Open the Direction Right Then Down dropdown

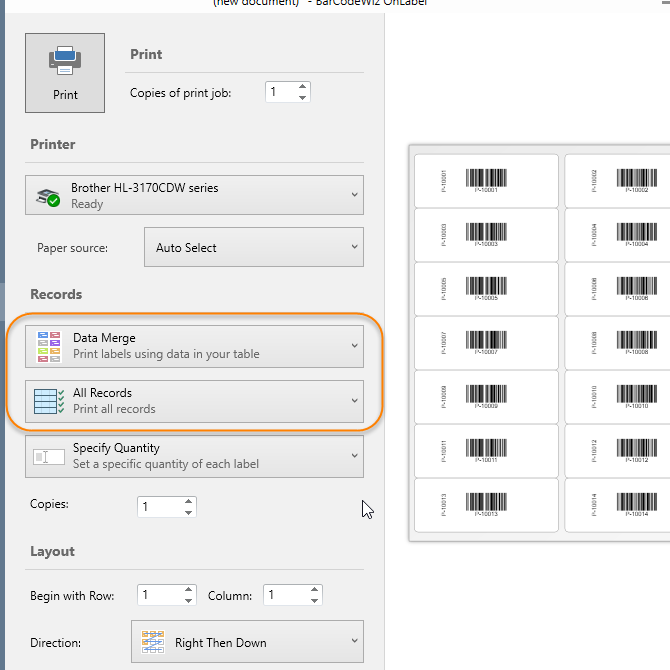pyautogui.click(x=247, y=641)
